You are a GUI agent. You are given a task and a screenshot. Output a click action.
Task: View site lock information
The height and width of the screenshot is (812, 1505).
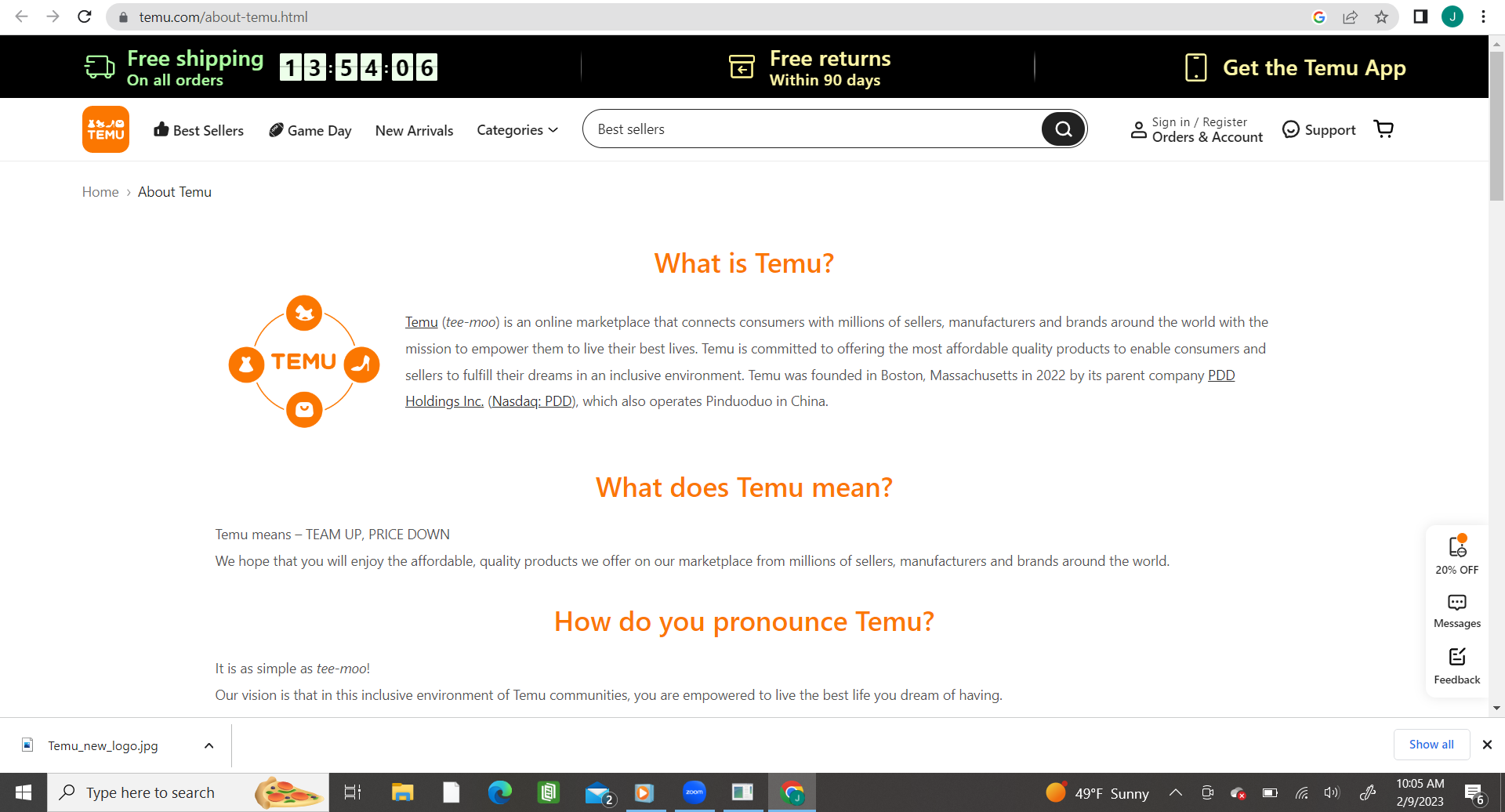123,17
